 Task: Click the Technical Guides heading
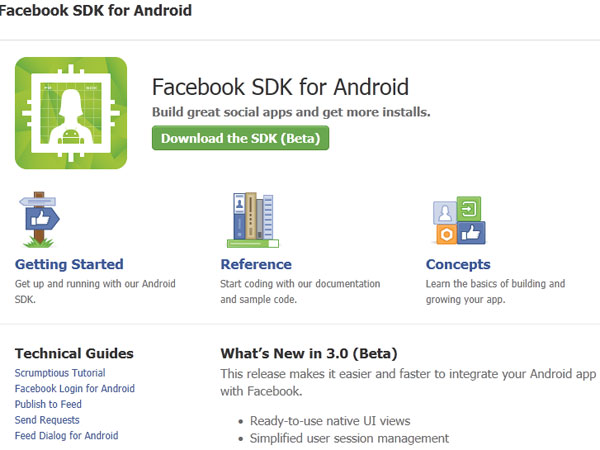tap(74, 353)
